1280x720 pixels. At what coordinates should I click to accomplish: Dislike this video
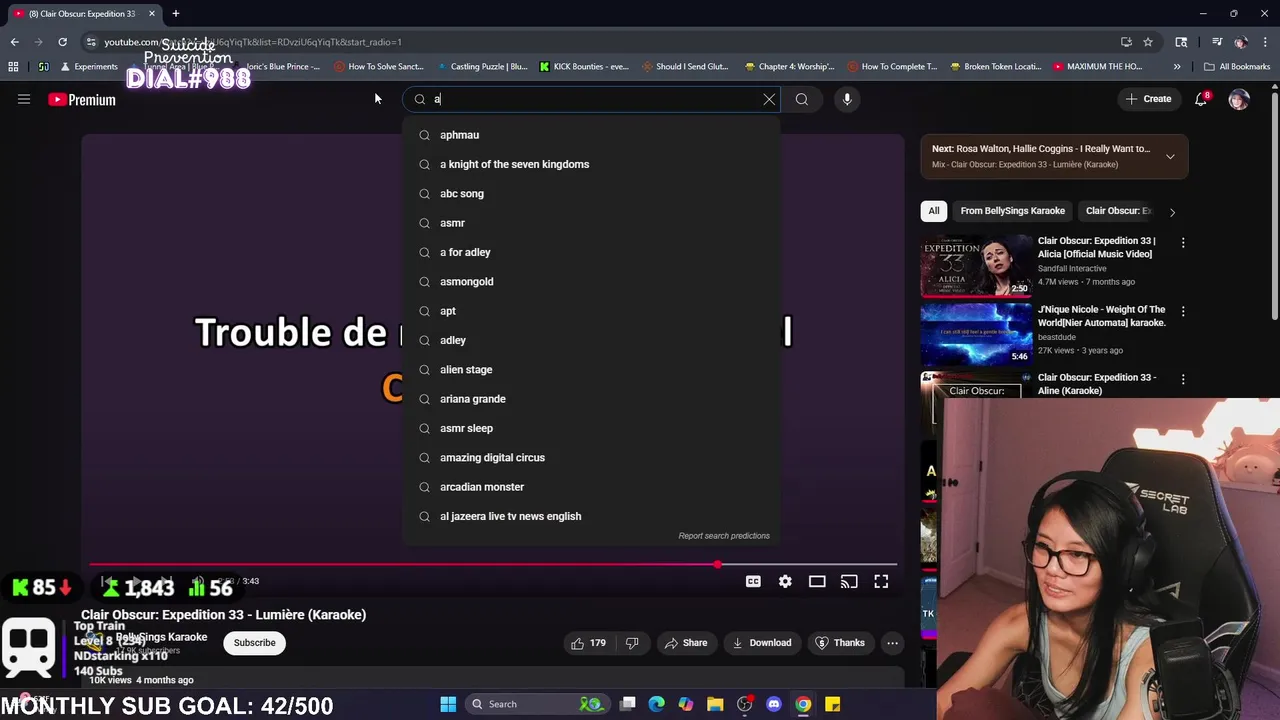(x=632, y=643)
